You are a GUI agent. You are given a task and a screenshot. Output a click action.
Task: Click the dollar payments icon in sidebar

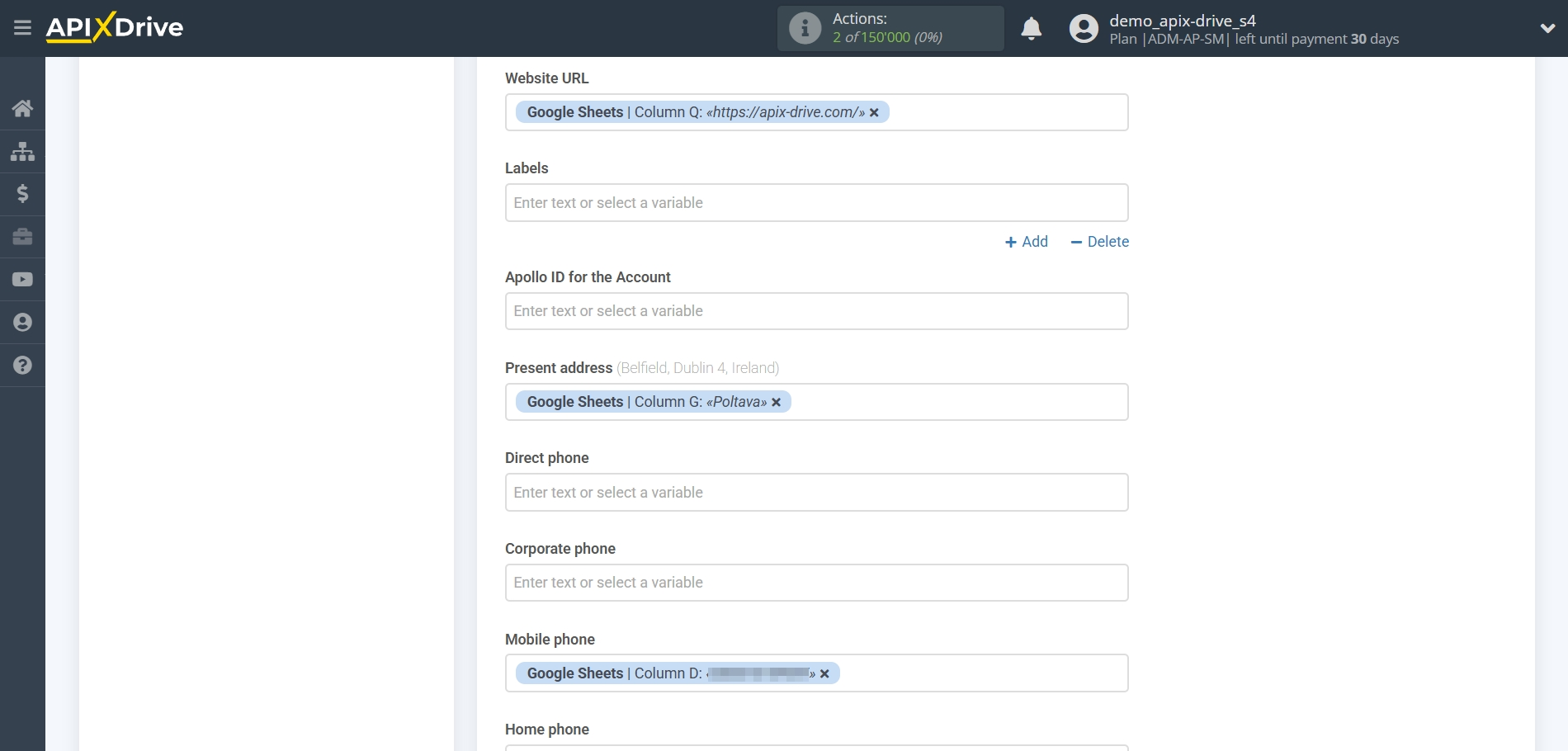tap(22, 194)
